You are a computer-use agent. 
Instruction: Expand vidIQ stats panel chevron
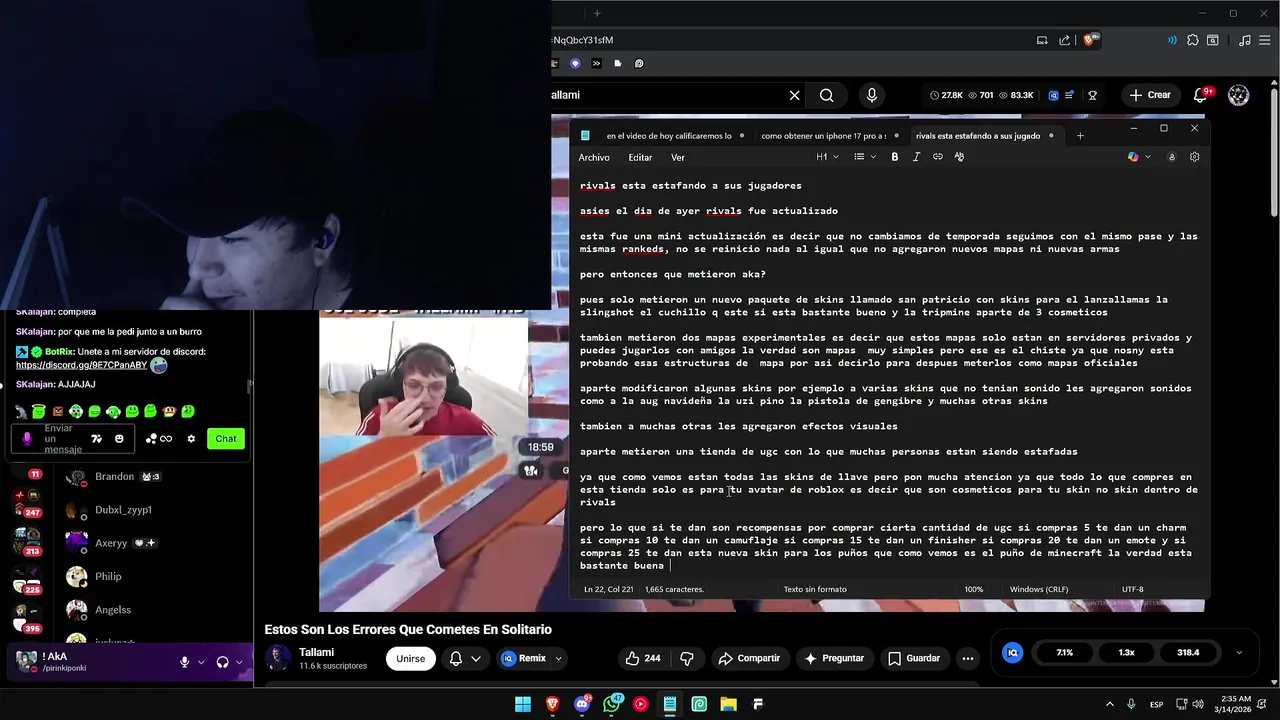[1239, 652]
